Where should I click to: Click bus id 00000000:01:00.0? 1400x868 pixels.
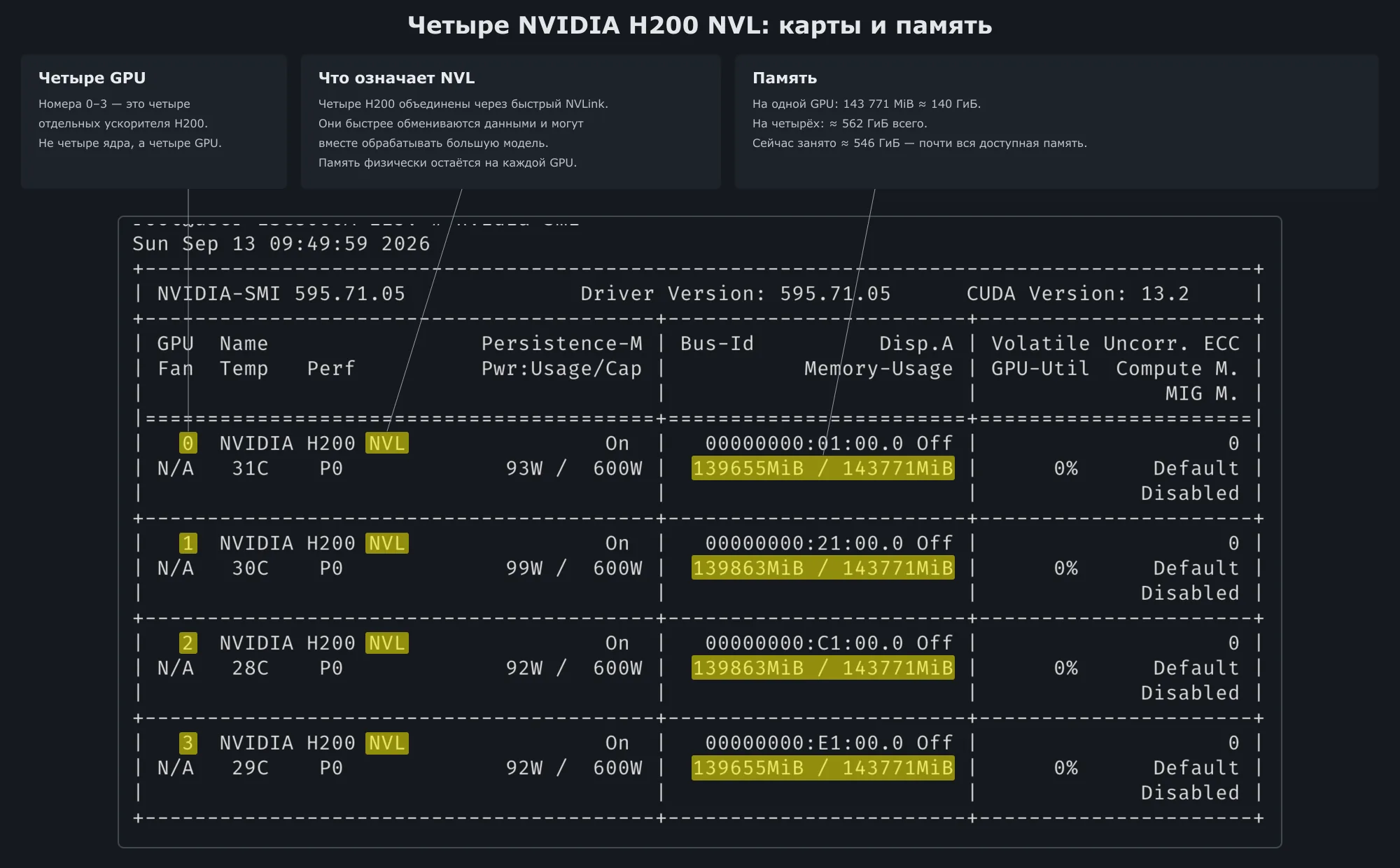(x=804, y=443)
